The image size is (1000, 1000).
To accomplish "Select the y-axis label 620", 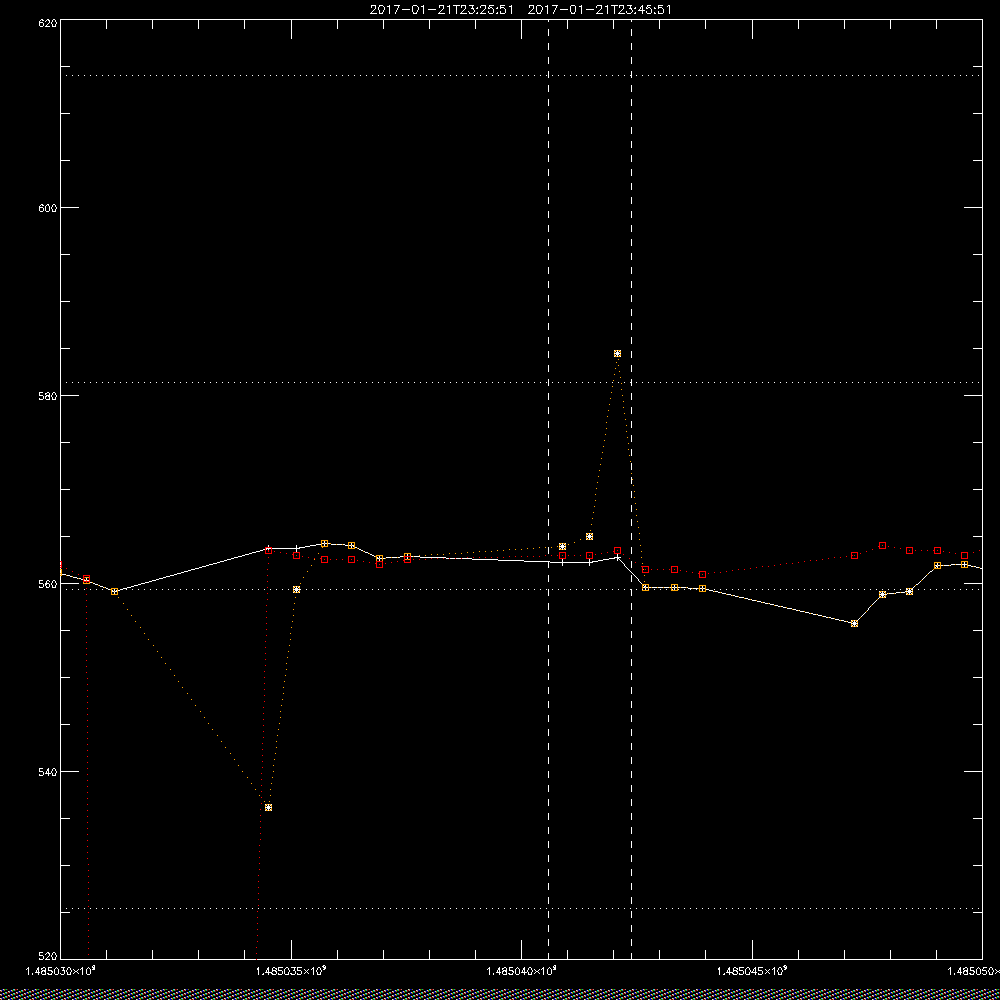I will pyautogui.click(x=48, y=23).
